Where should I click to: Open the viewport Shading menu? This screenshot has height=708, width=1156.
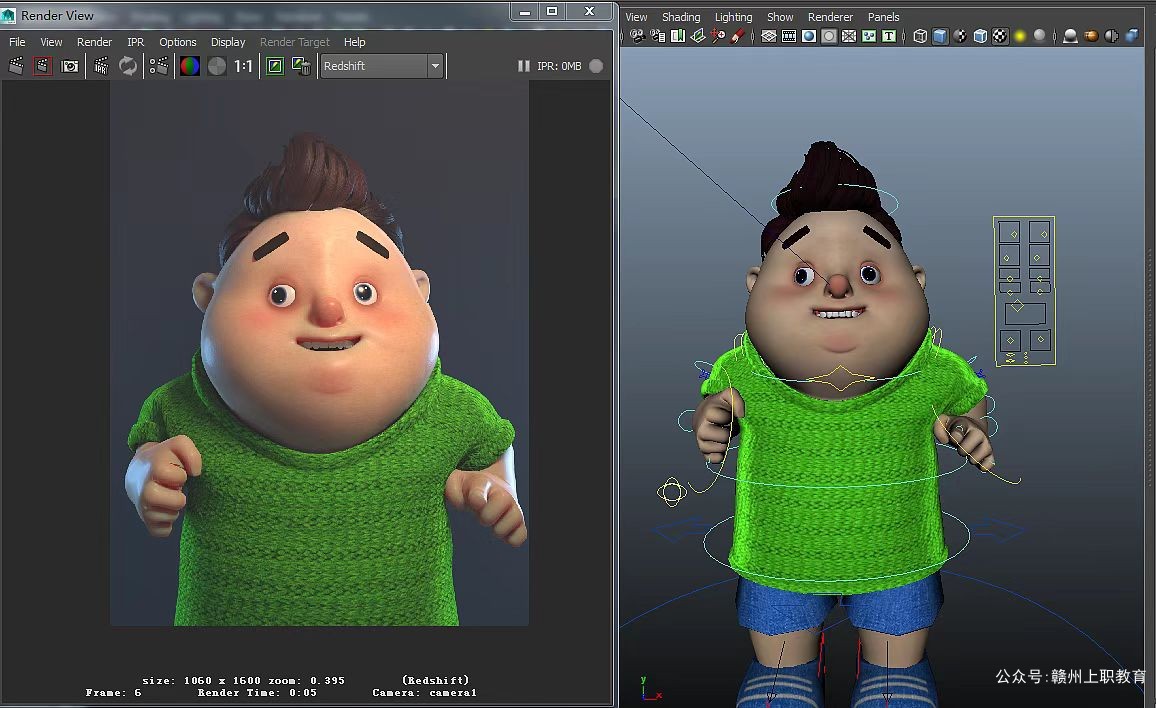pos(681,17)
